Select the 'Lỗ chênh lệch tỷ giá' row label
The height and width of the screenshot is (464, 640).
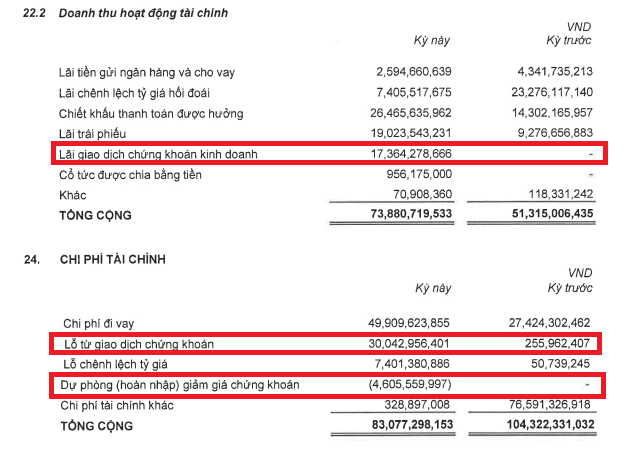point(116,364)
